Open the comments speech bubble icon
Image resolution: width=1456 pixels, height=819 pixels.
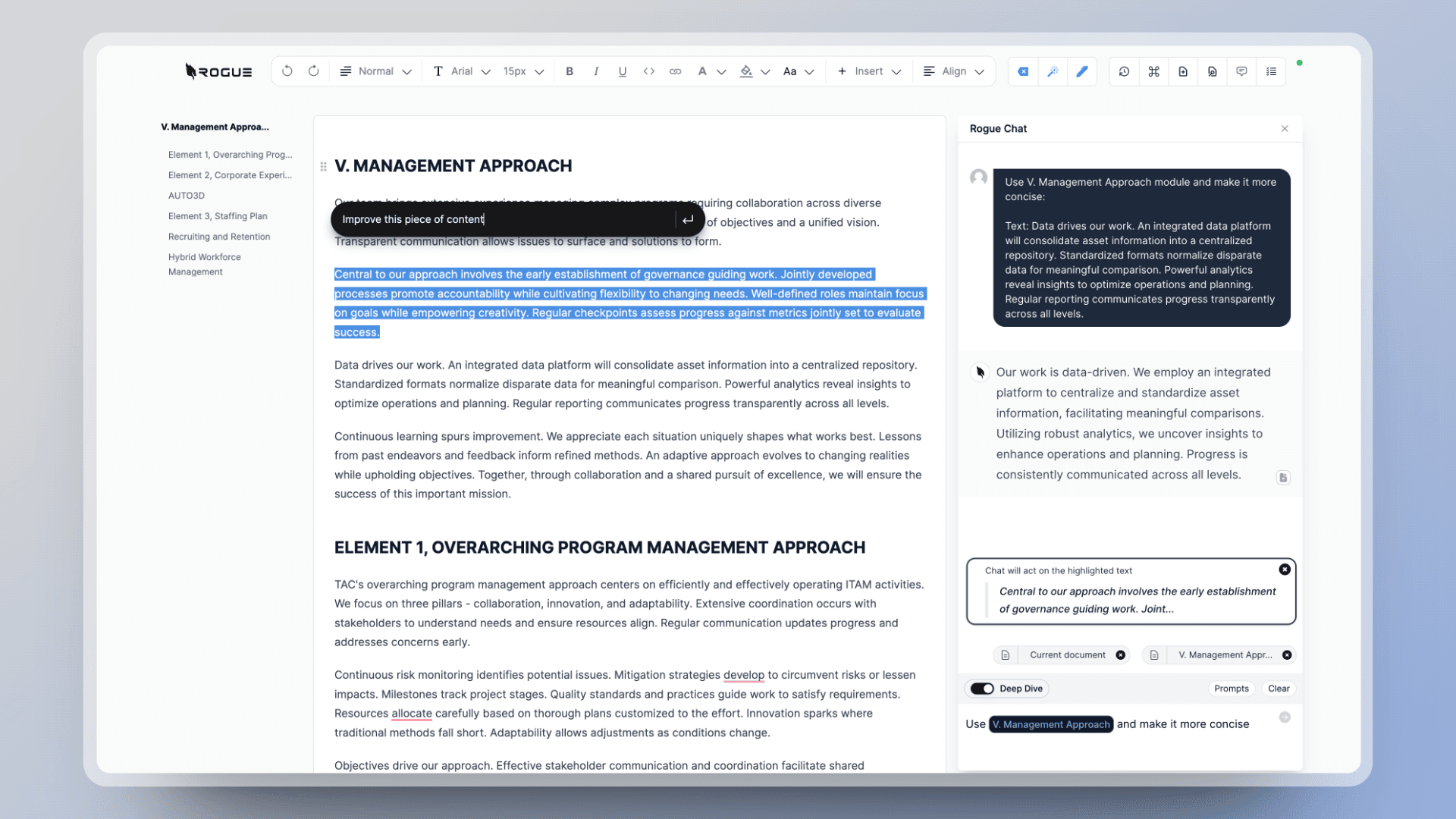coord(1241,71)
